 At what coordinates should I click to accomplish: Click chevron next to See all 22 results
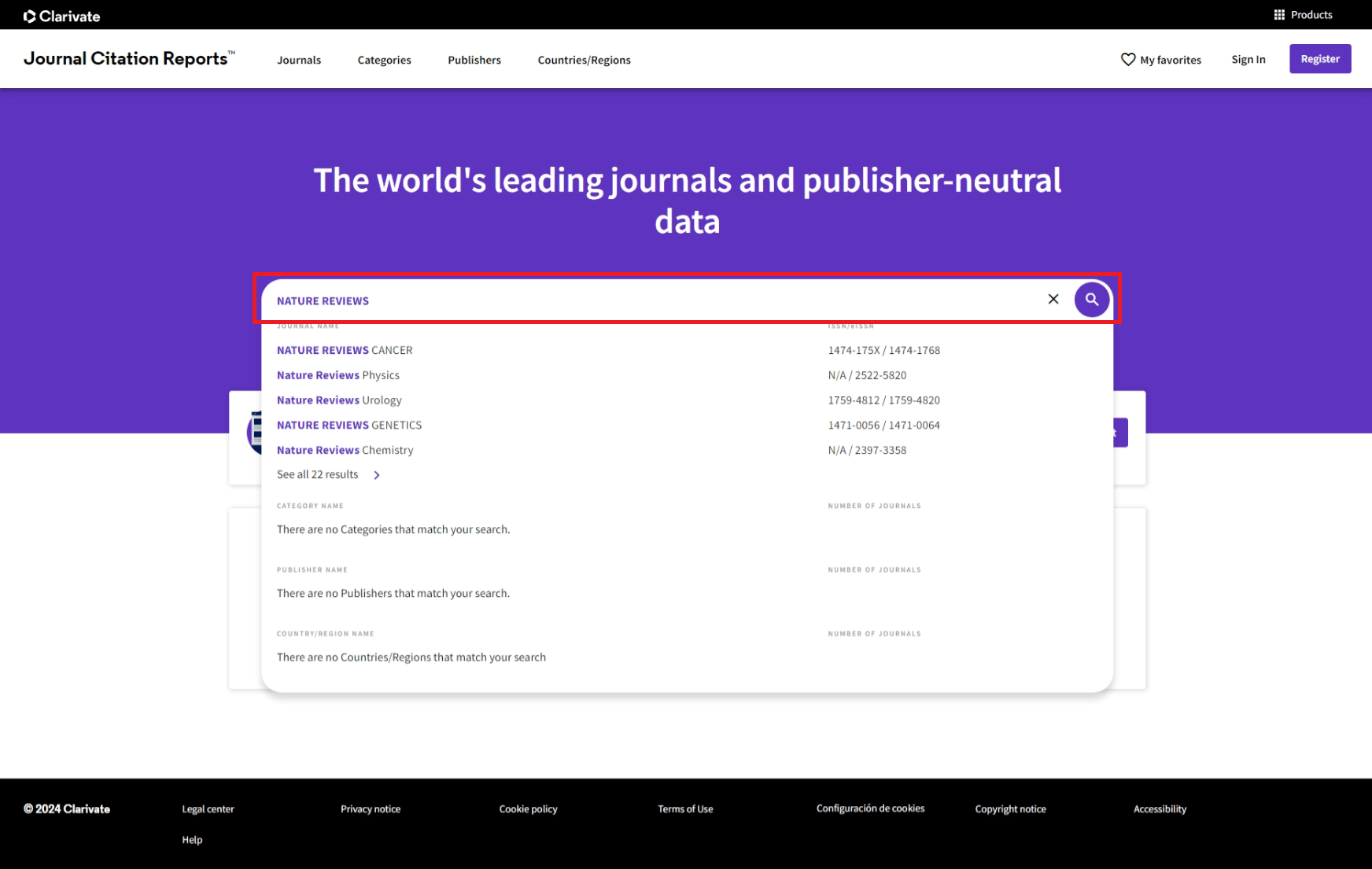[377, 475]
